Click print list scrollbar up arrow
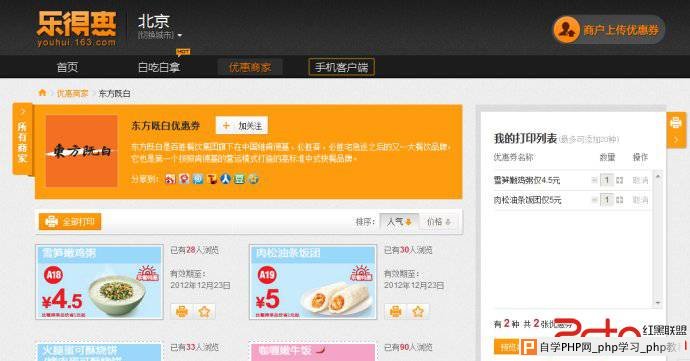690x361 pixels. tap(658, 176)
